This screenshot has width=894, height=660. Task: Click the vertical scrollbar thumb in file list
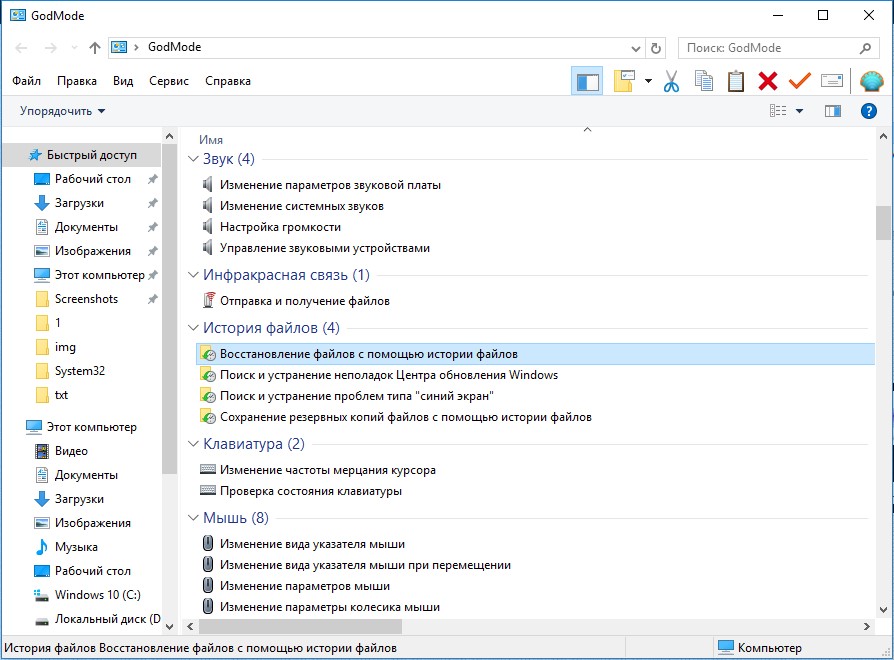tap(883, 223)
